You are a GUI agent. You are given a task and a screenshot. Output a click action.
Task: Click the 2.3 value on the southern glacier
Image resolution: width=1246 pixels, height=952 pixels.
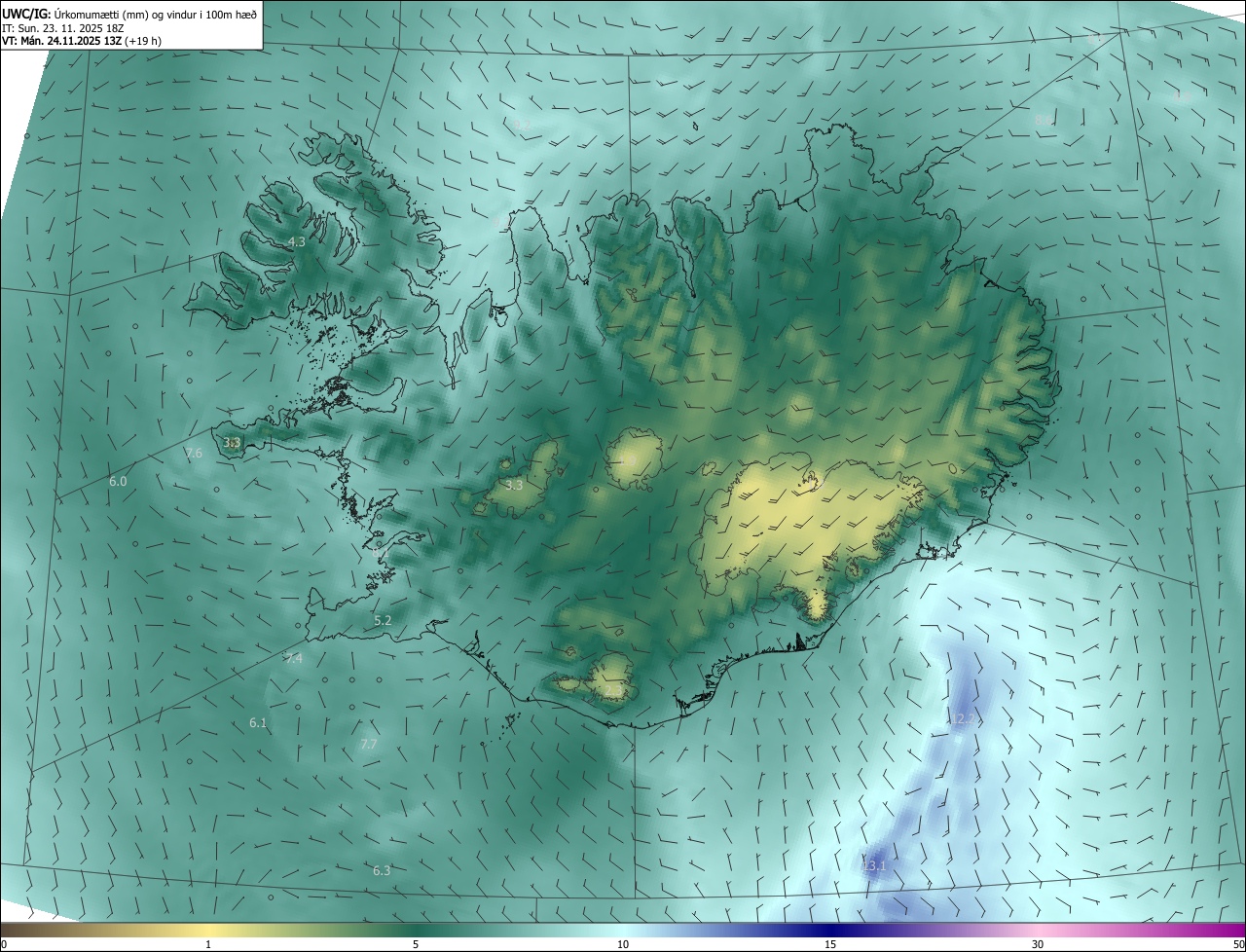tap(613, 689)
